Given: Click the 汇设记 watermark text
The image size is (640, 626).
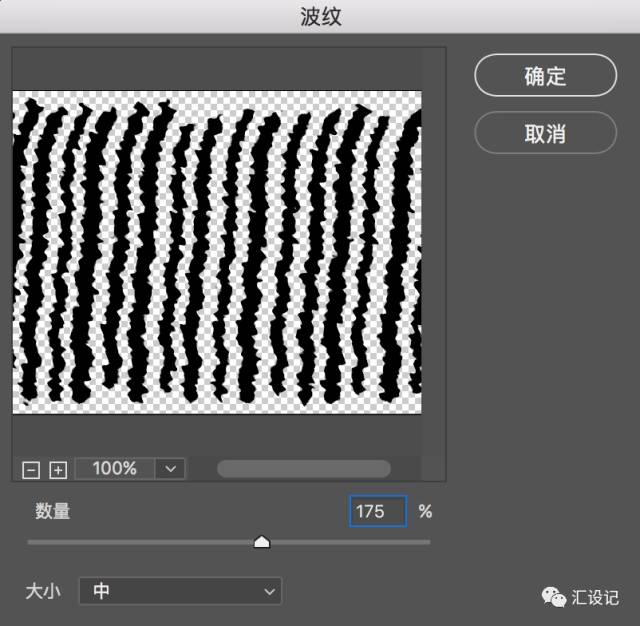Looking at the screenshot, I should [x=596, y=598].
